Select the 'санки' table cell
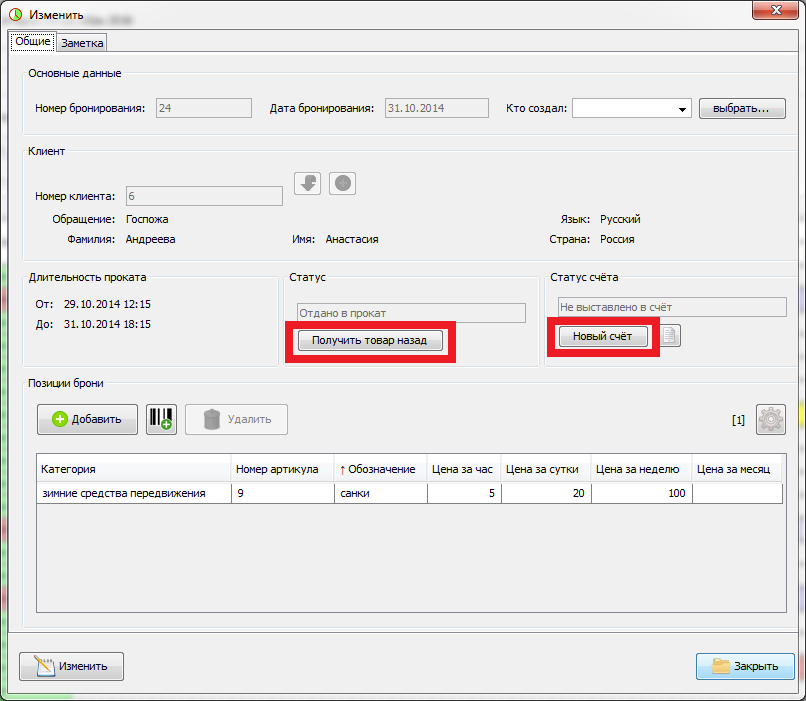Screen dimensions: 806x701 tap(381, 493)
